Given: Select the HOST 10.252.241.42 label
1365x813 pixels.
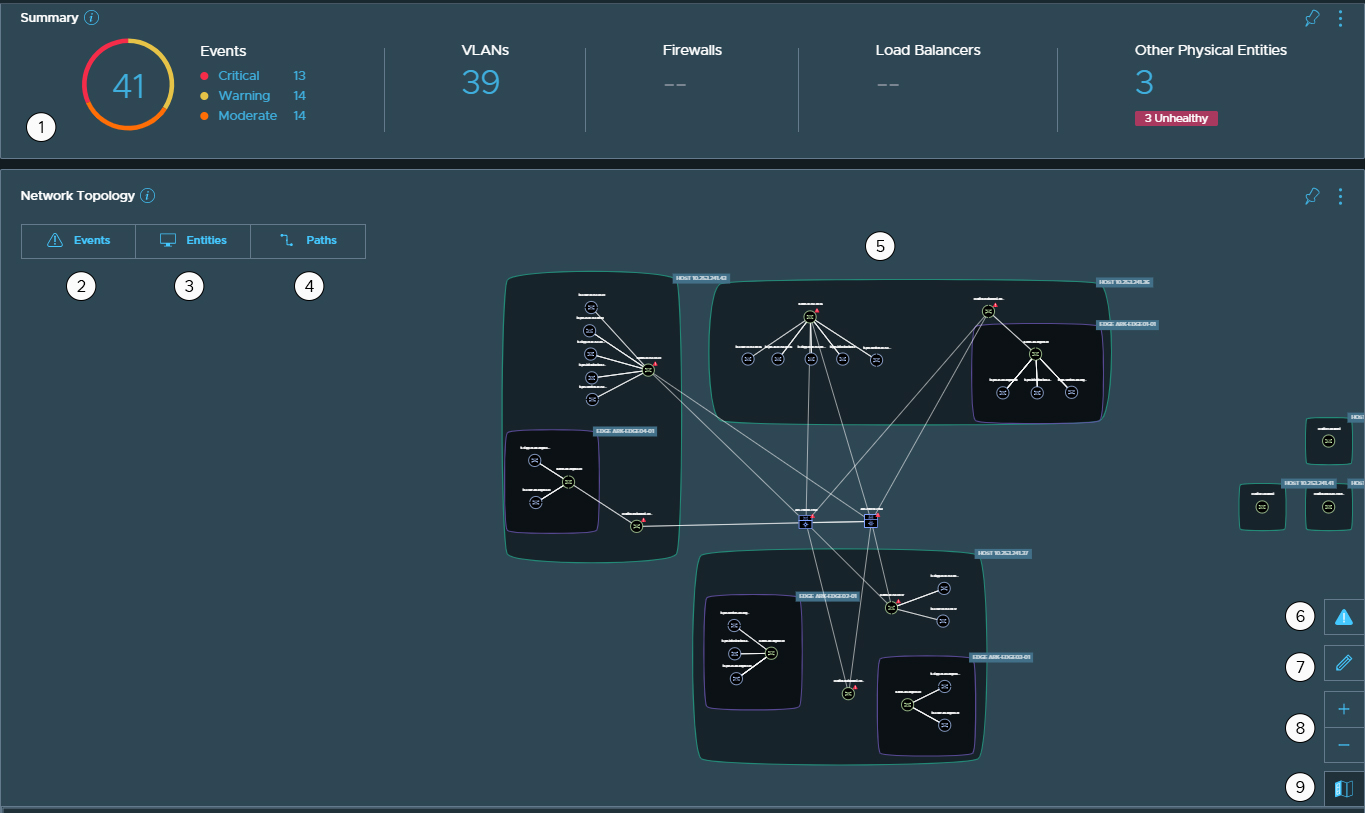Looking at the screenshot, I should tap(700, 278).
